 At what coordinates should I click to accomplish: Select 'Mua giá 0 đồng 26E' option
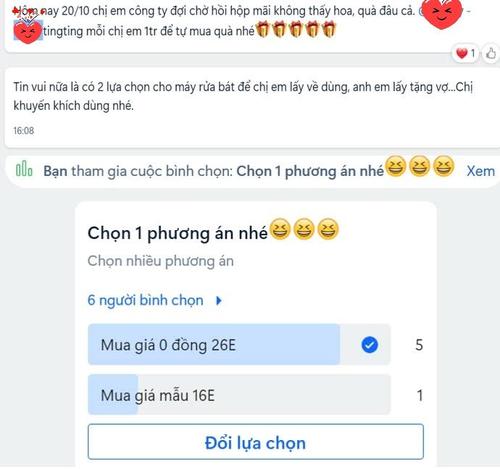click(x=239, y=344)
